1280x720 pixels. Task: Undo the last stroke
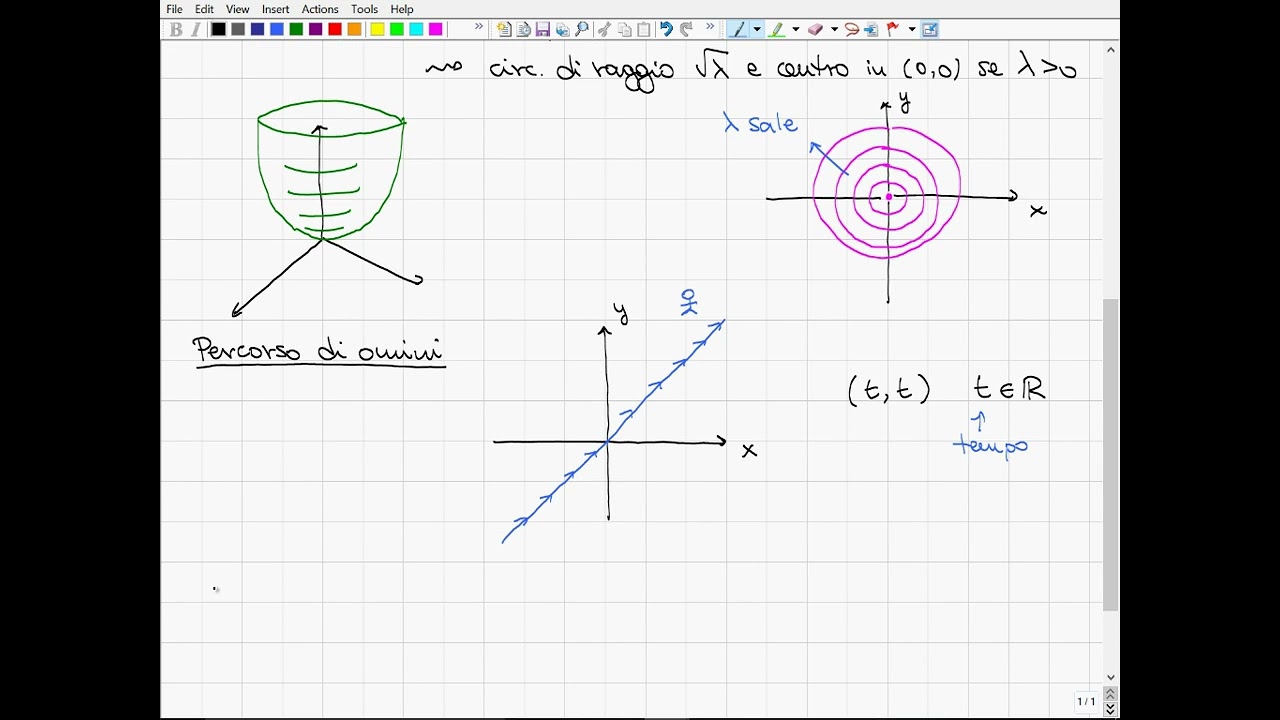666,30
